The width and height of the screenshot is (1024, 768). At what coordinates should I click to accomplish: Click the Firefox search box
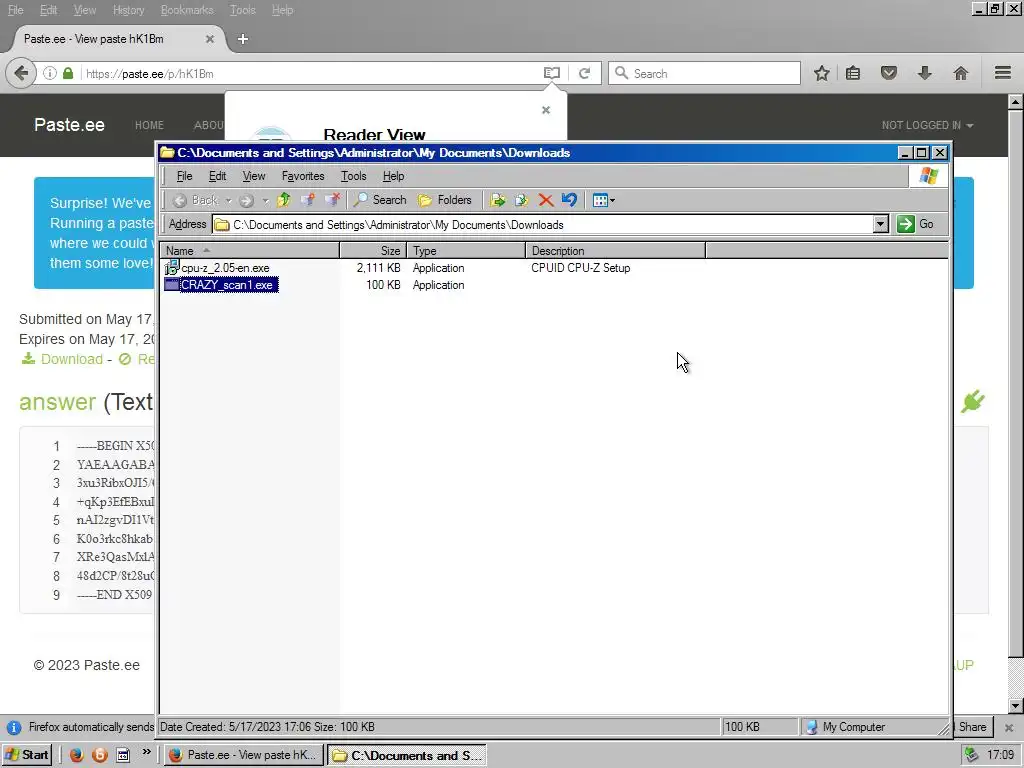704,73
